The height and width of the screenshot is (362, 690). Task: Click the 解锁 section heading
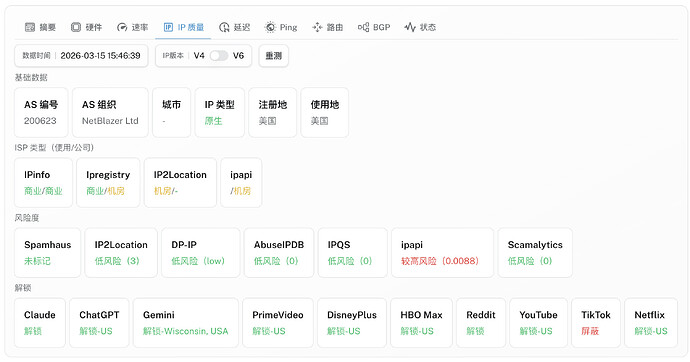coord(23,288)
